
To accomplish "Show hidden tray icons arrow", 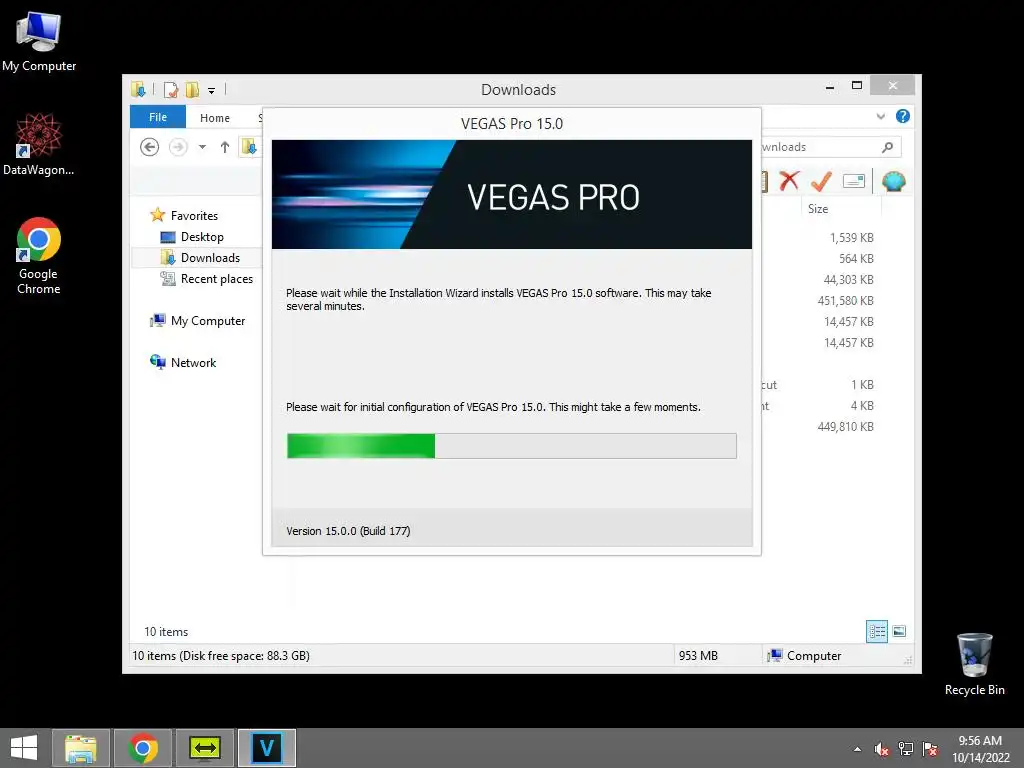I will [x=857, y=749].
